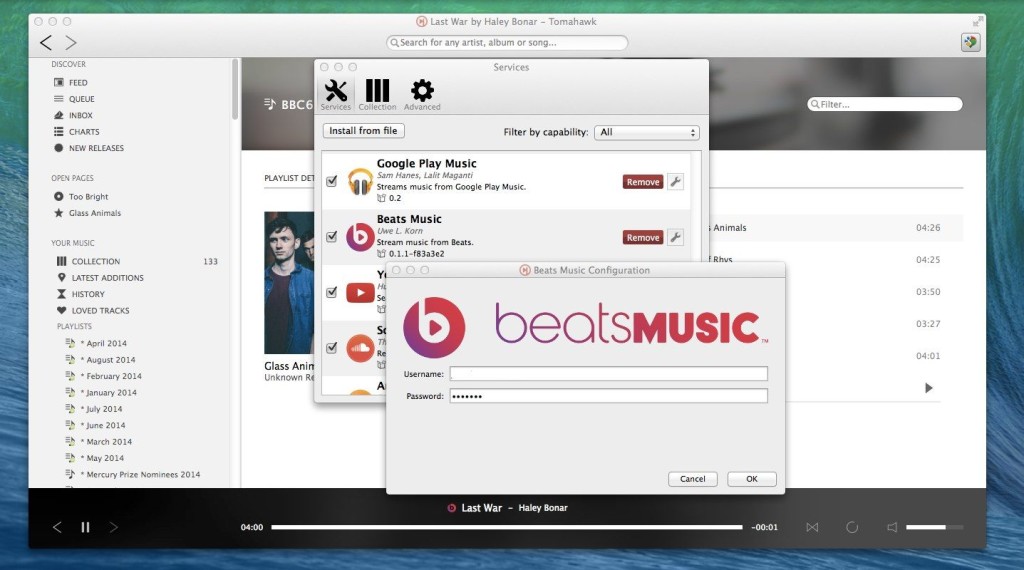Toggle the SoundCloud service checkbox
This screenshot has height=570, width=1024.
(x=332, y=347)
